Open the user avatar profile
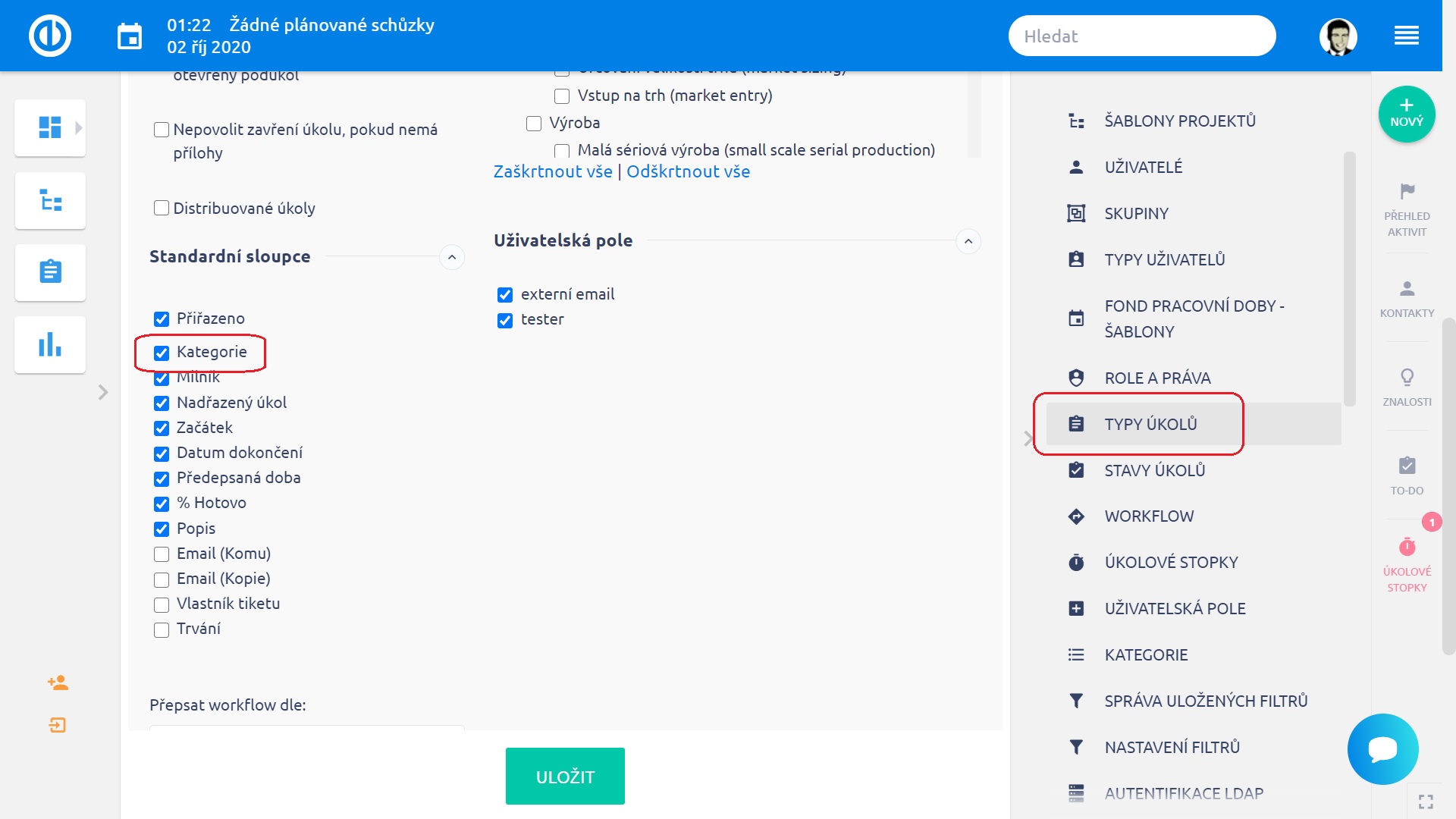The image size is (1456, 819). [1338, 36]
